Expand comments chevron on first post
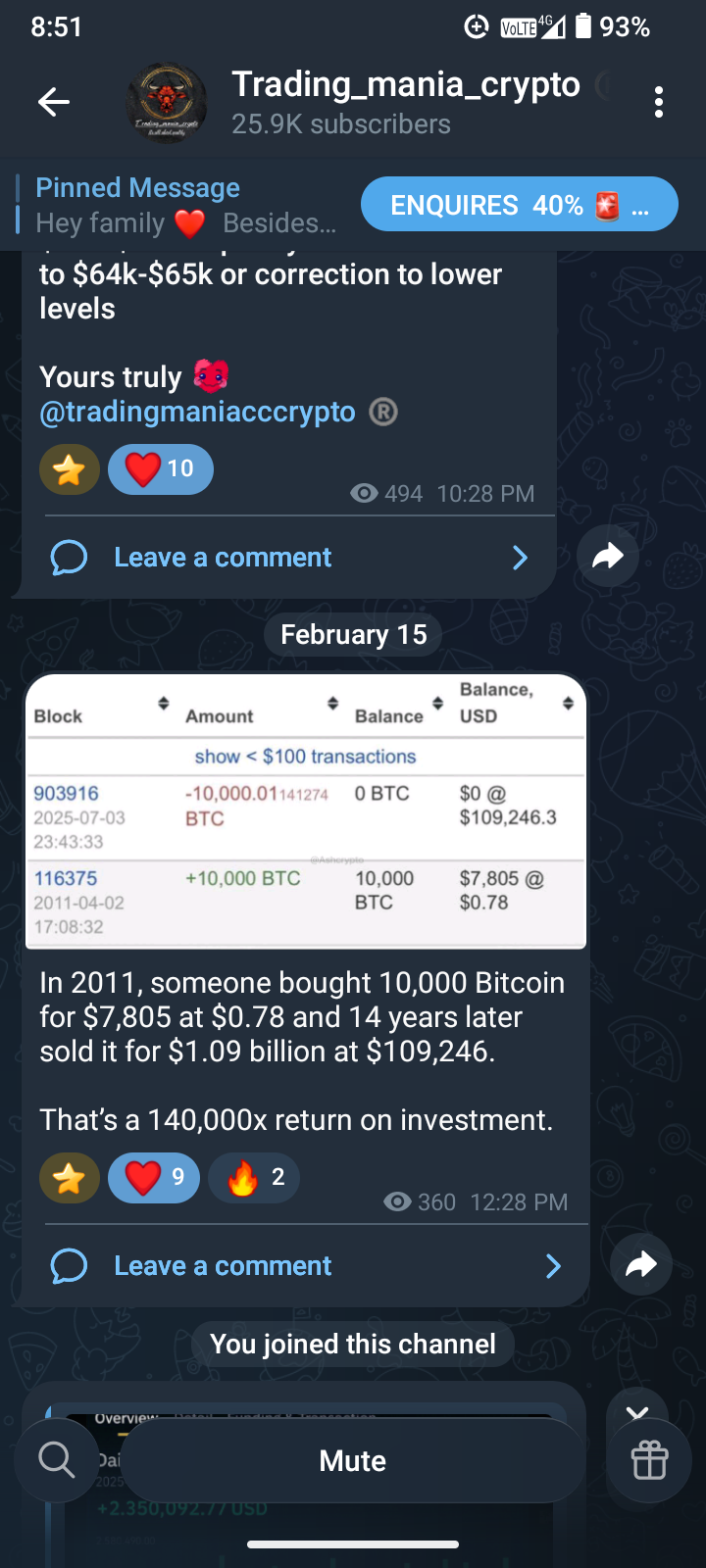The width and height of the screenshot is (706, 1568). pos(521,558)
